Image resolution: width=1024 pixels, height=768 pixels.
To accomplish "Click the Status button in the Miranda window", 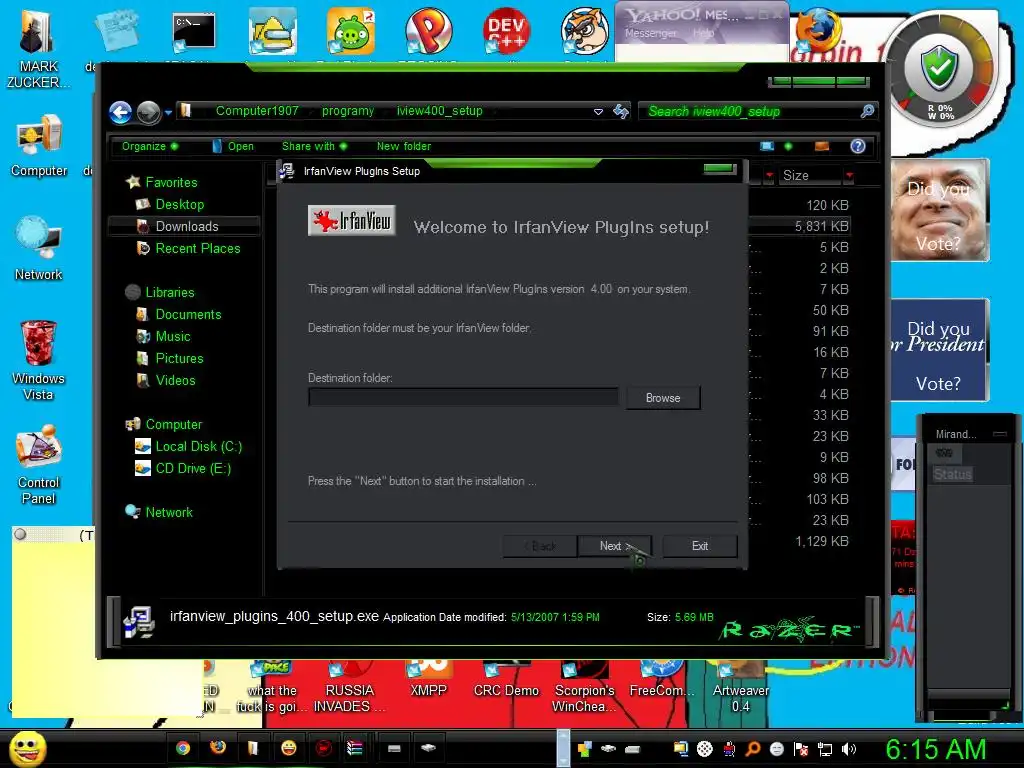I will (952, 474).
